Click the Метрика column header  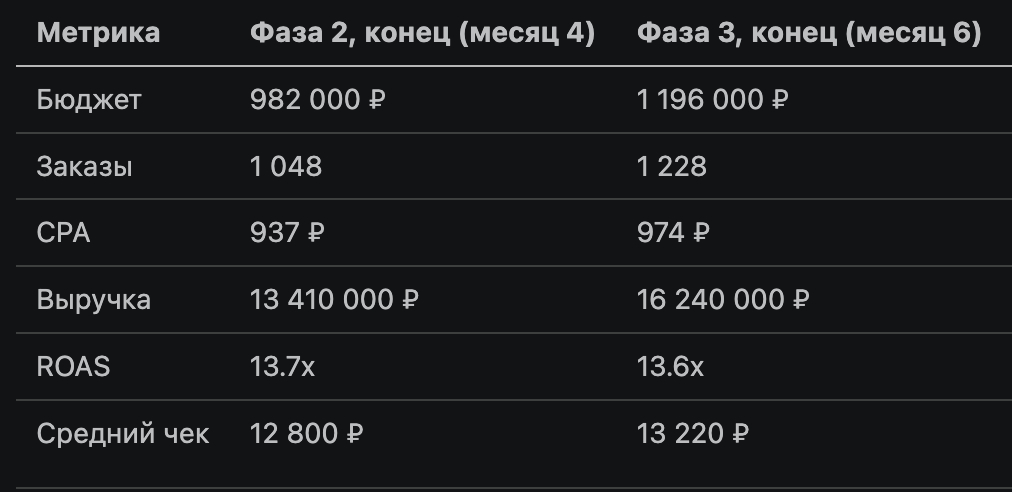pos(98,34)
